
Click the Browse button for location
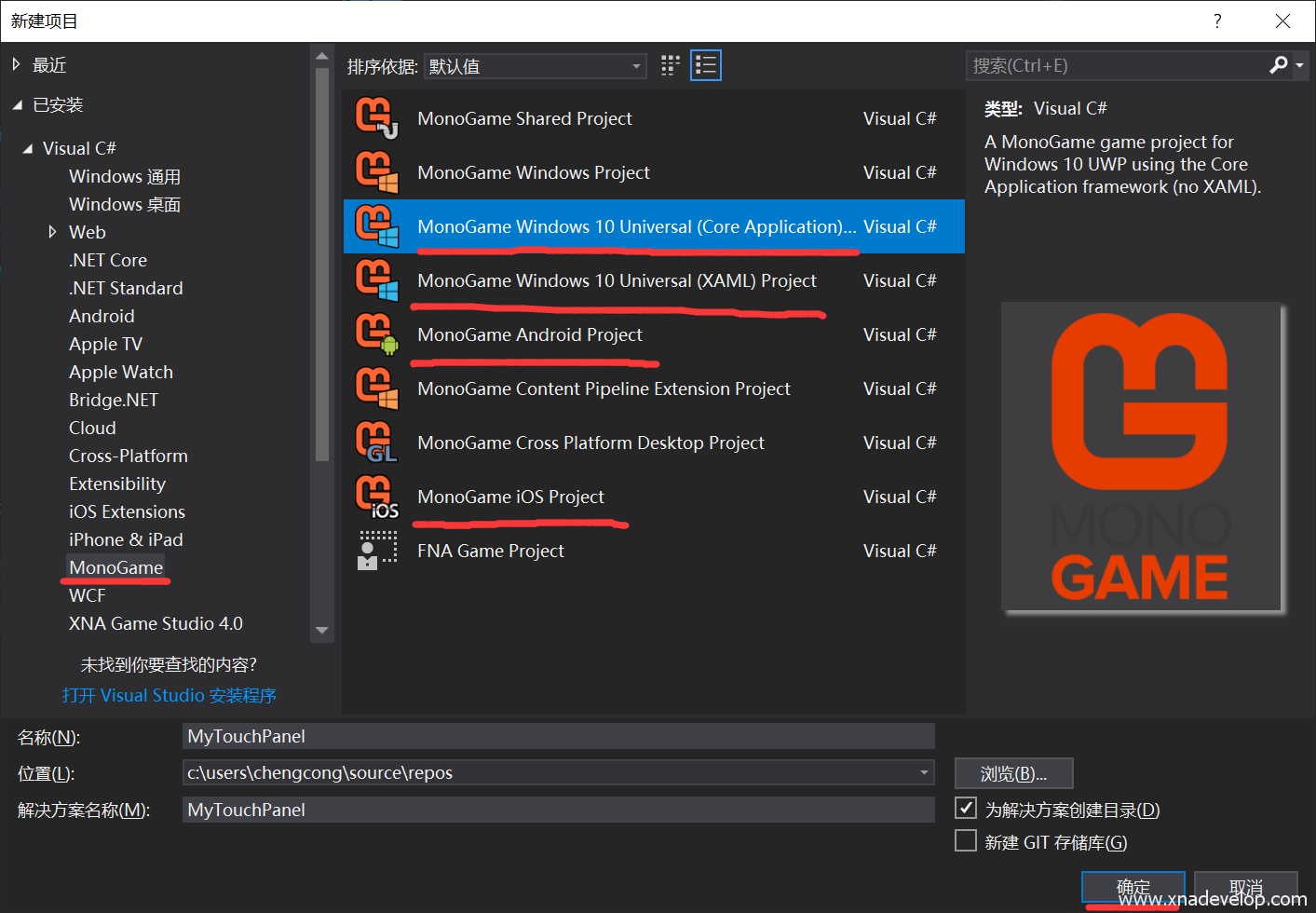pyautogui.click(x=1013, y=773)
